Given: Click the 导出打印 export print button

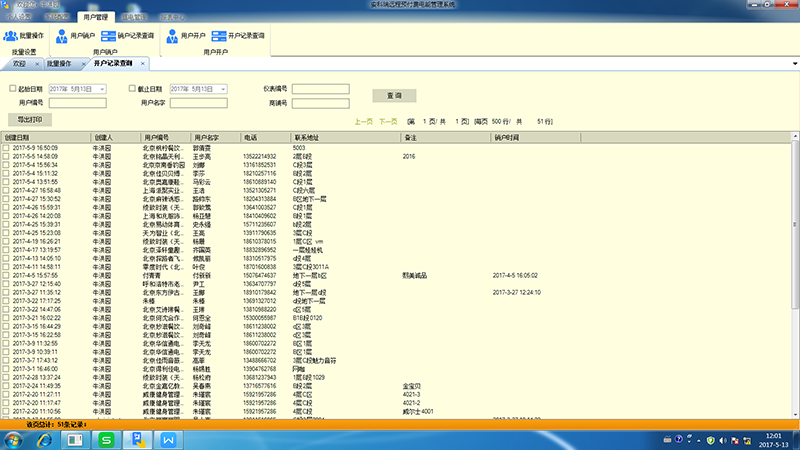Looking at the screenshot, I should tap(30, 119).
